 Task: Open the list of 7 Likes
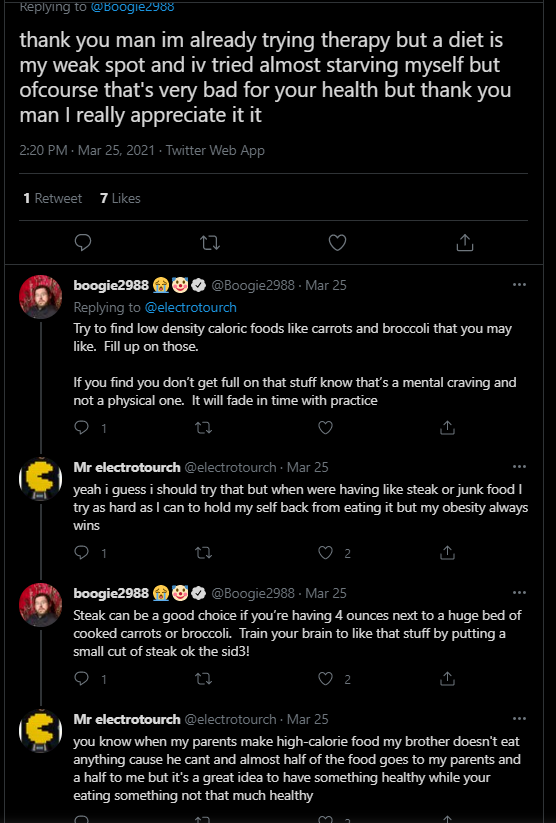(120, 198)
